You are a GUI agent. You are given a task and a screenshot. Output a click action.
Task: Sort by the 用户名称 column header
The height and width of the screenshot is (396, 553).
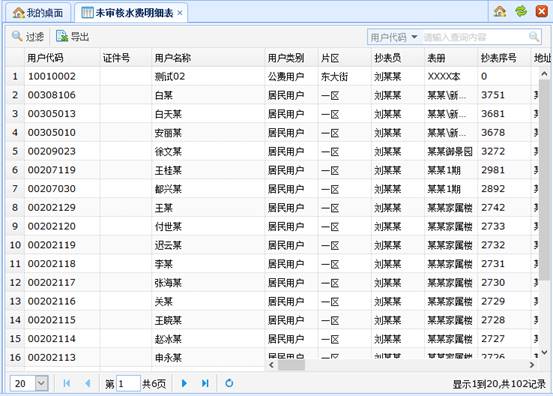[x=208, y=57]
